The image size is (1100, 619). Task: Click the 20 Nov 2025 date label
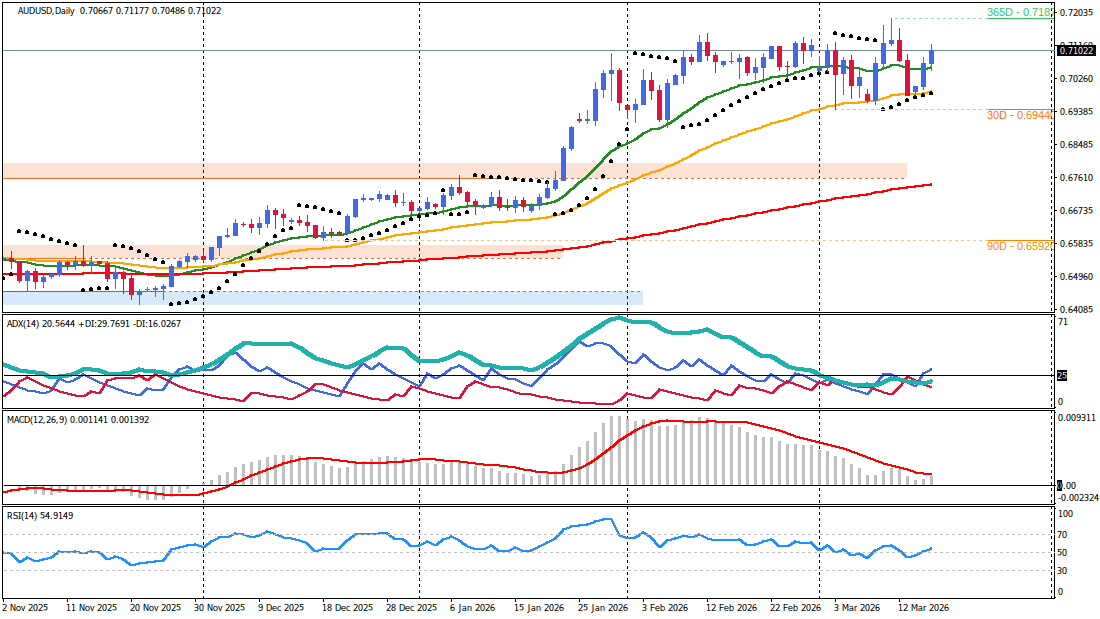(156, 607)
